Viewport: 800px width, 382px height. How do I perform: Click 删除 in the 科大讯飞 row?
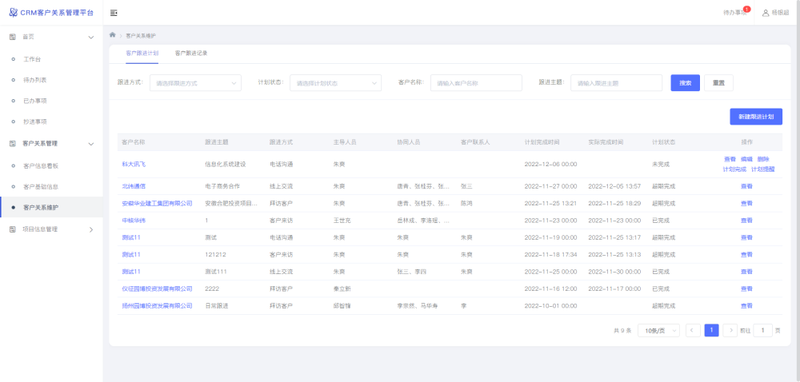click(763, 159)
